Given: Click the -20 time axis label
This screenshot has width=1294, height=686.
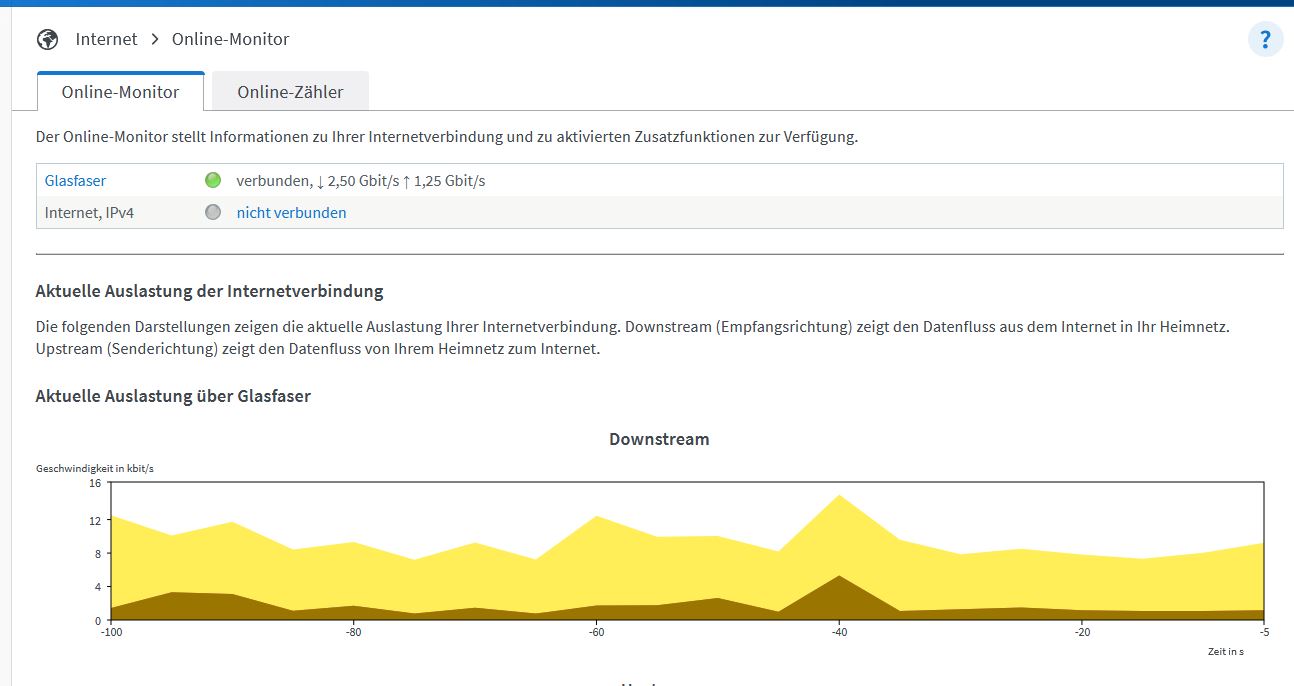Looking at the screenshot, I should (1081, 631).
